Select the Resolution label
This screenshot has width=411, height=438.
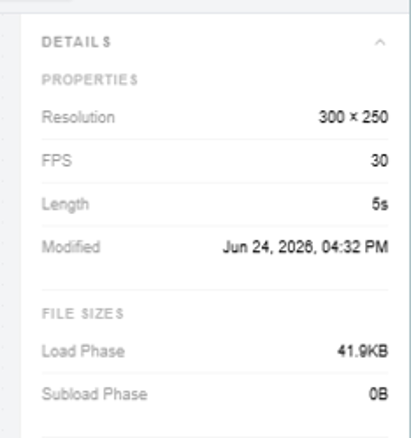pos(78,117)
